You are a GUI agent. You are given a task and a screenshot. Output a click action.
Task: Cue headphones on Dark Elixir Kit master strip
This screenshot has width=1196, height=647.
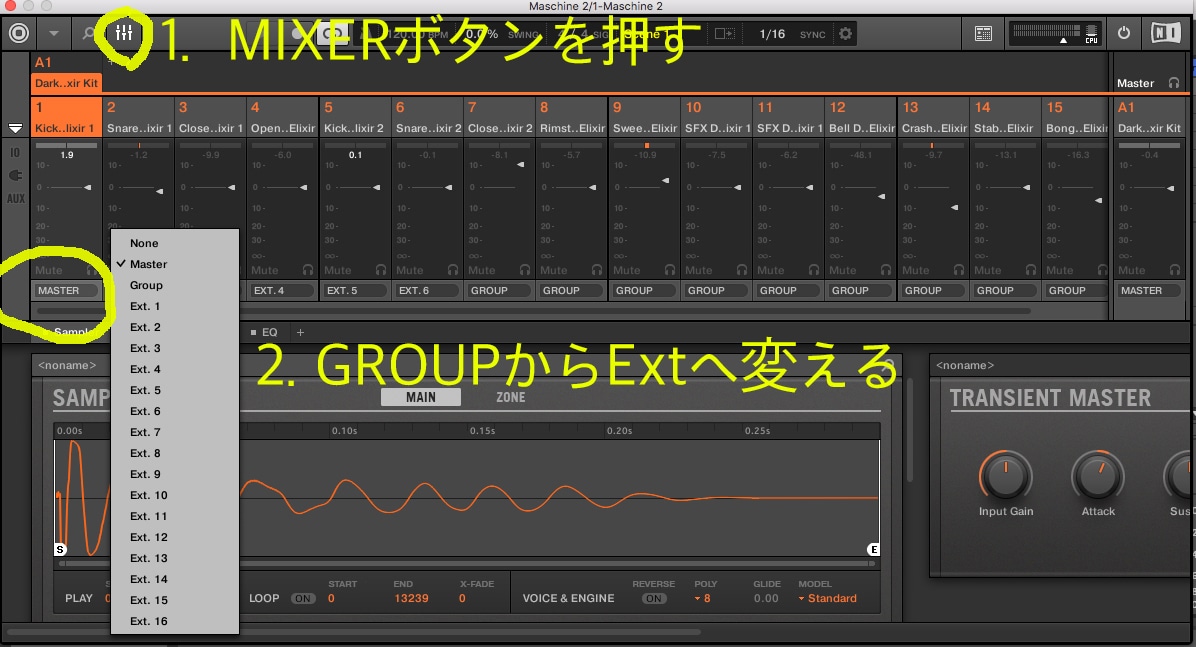(1175, 270)
